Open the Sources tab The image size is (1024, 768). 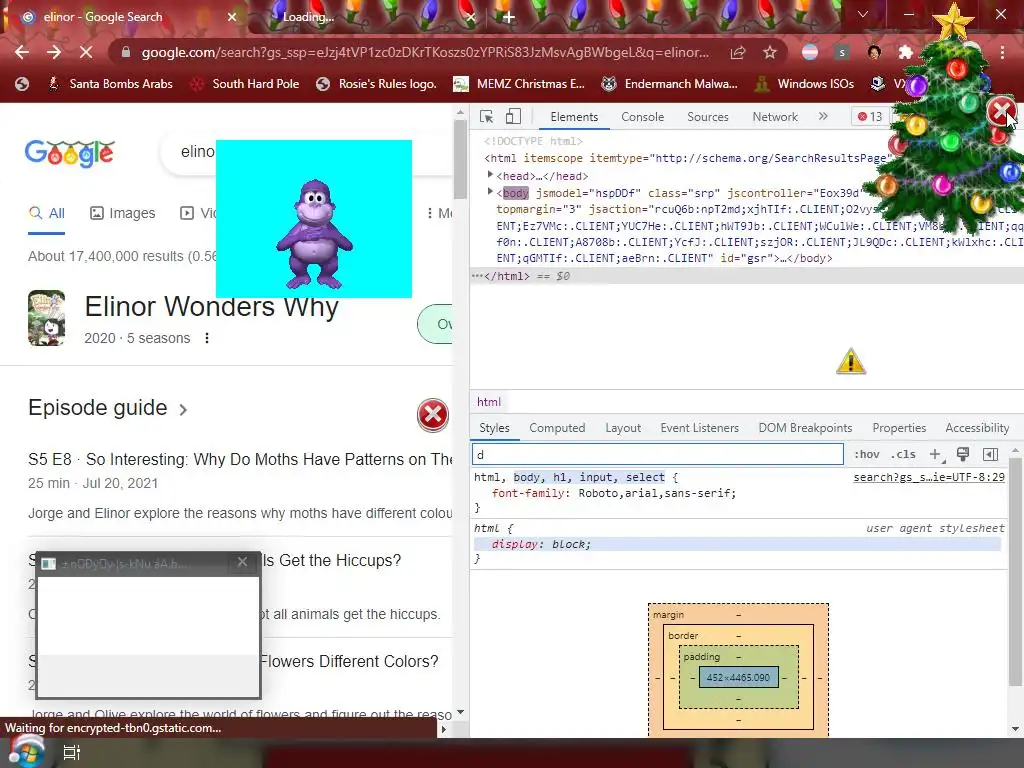pyautogui.click(x=707, y=117)
